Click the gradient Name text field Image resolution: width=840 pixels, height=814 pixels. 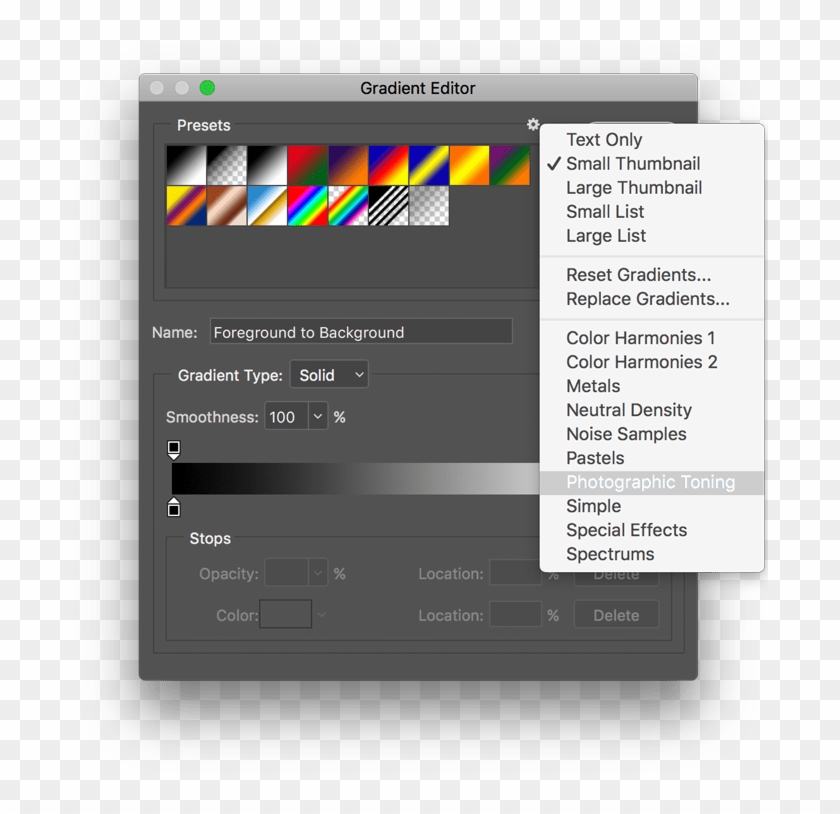click(361, 332)
